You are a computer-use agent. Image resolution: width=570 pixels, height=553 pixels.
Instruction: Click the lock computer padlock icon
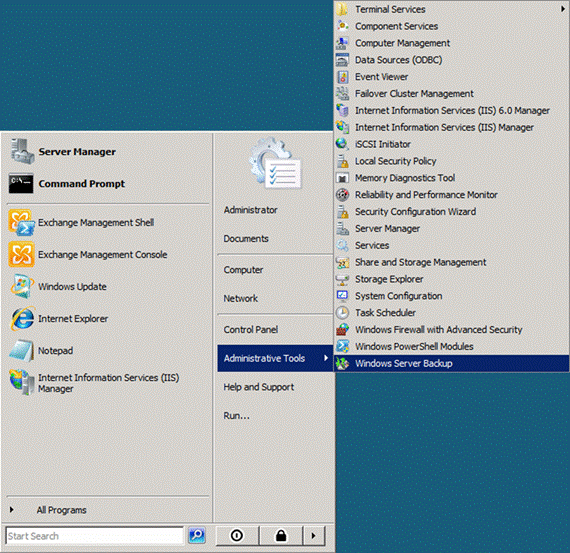point(281,536)
